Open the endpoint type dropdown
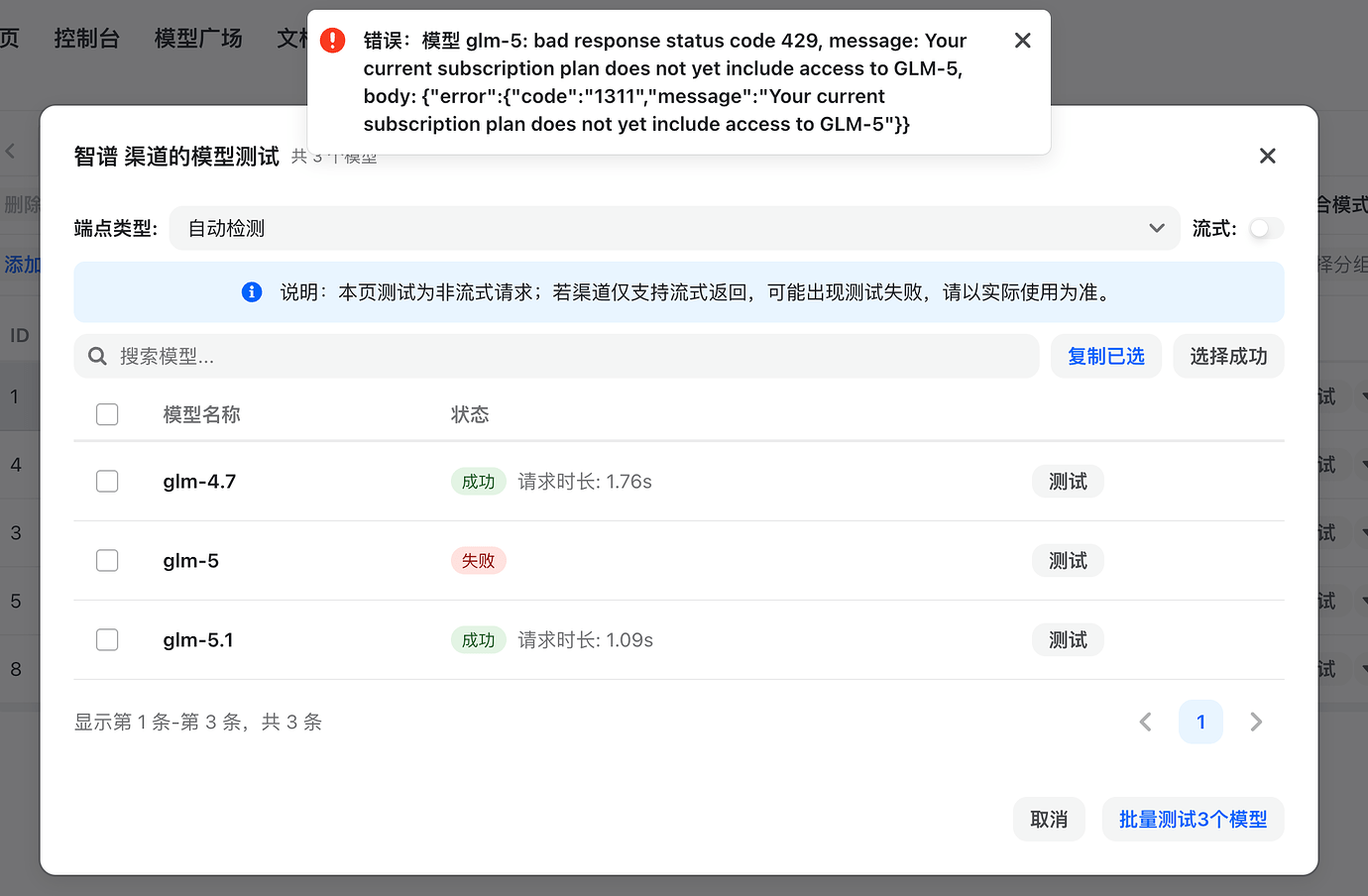 [x=674, y=229]
